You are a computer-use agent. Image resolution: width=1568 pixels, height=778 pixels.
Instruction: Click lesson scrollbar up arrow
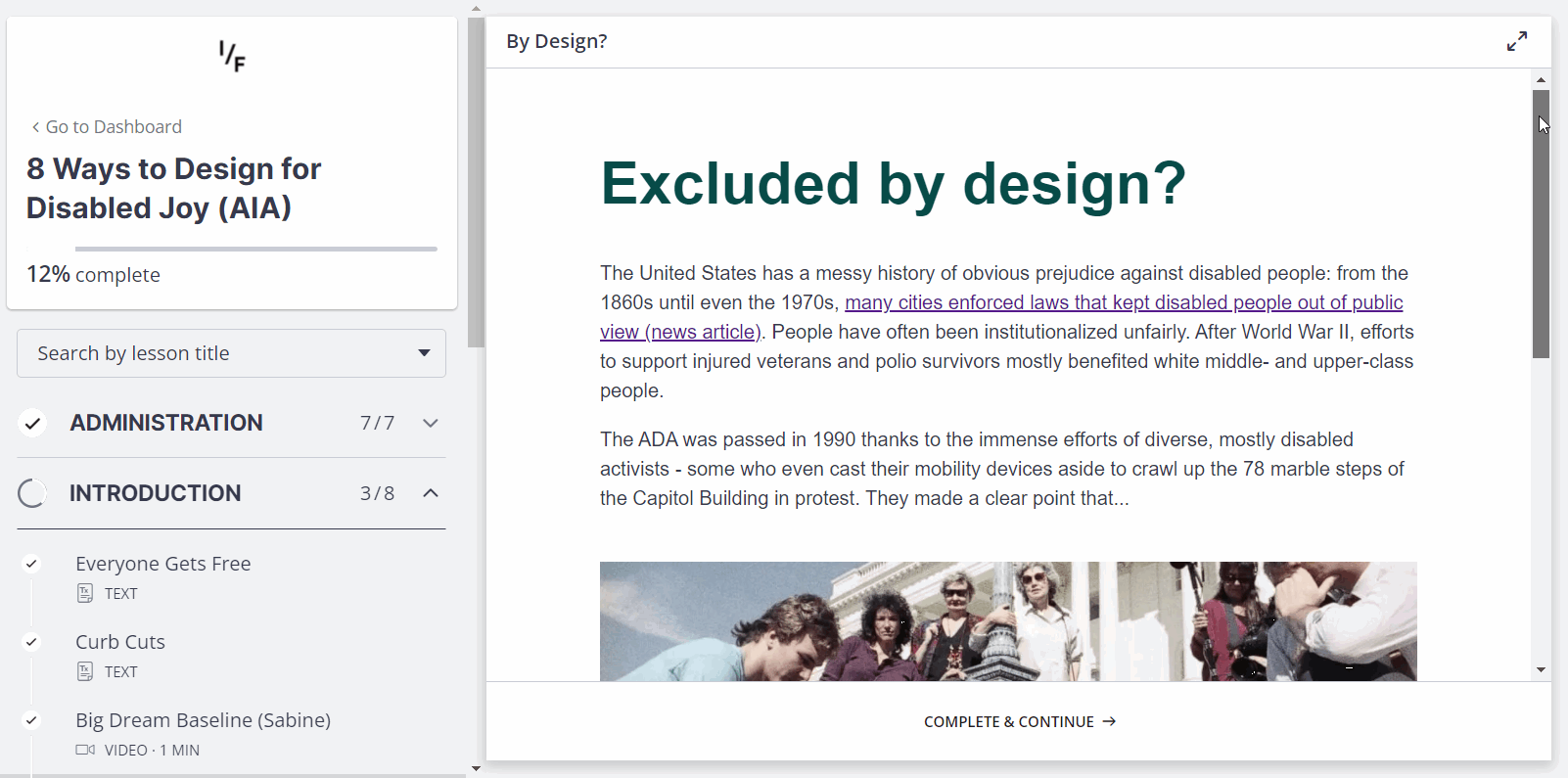[1541, 79]
